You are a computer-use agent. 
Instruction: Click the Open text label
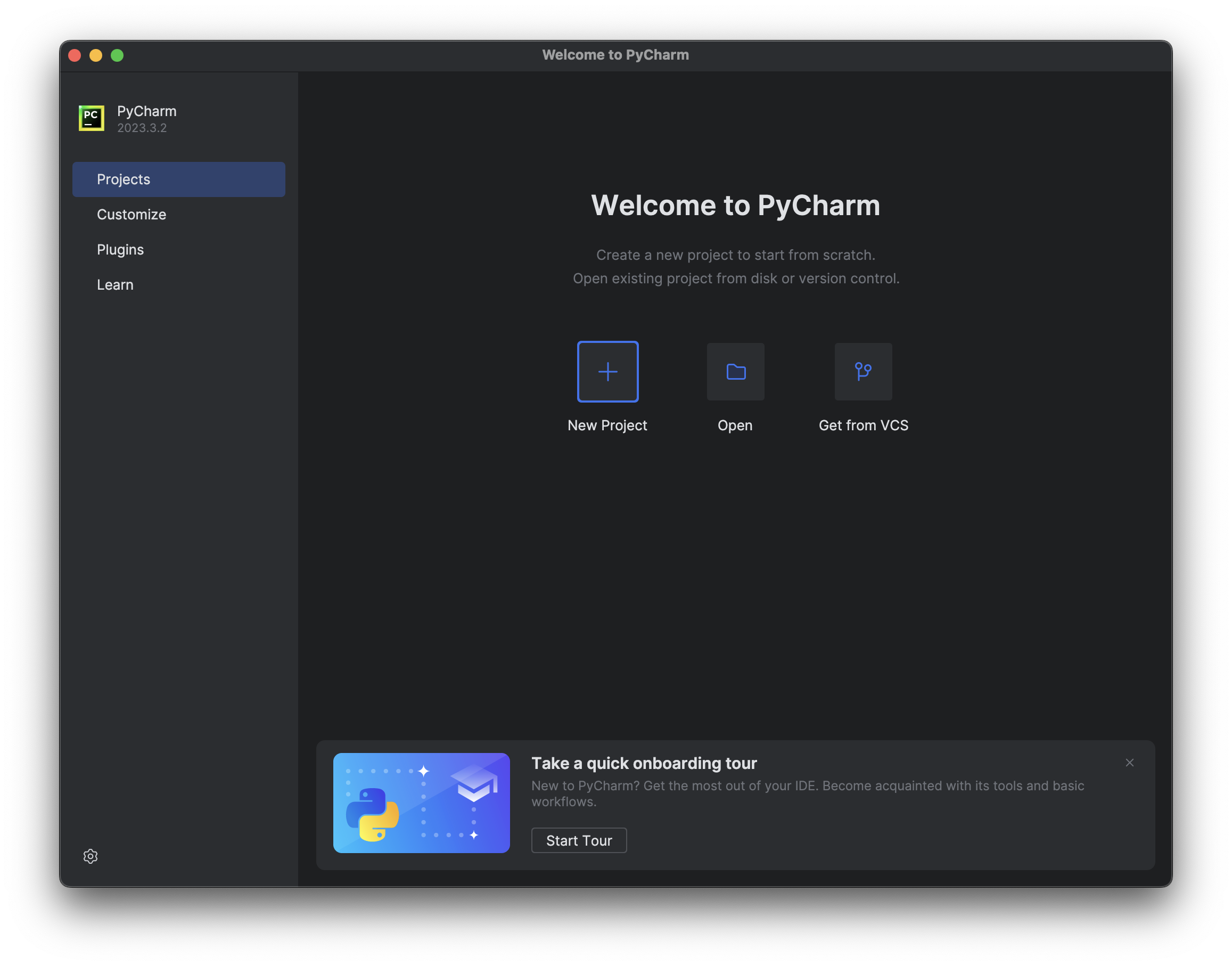tap(734, 425)
